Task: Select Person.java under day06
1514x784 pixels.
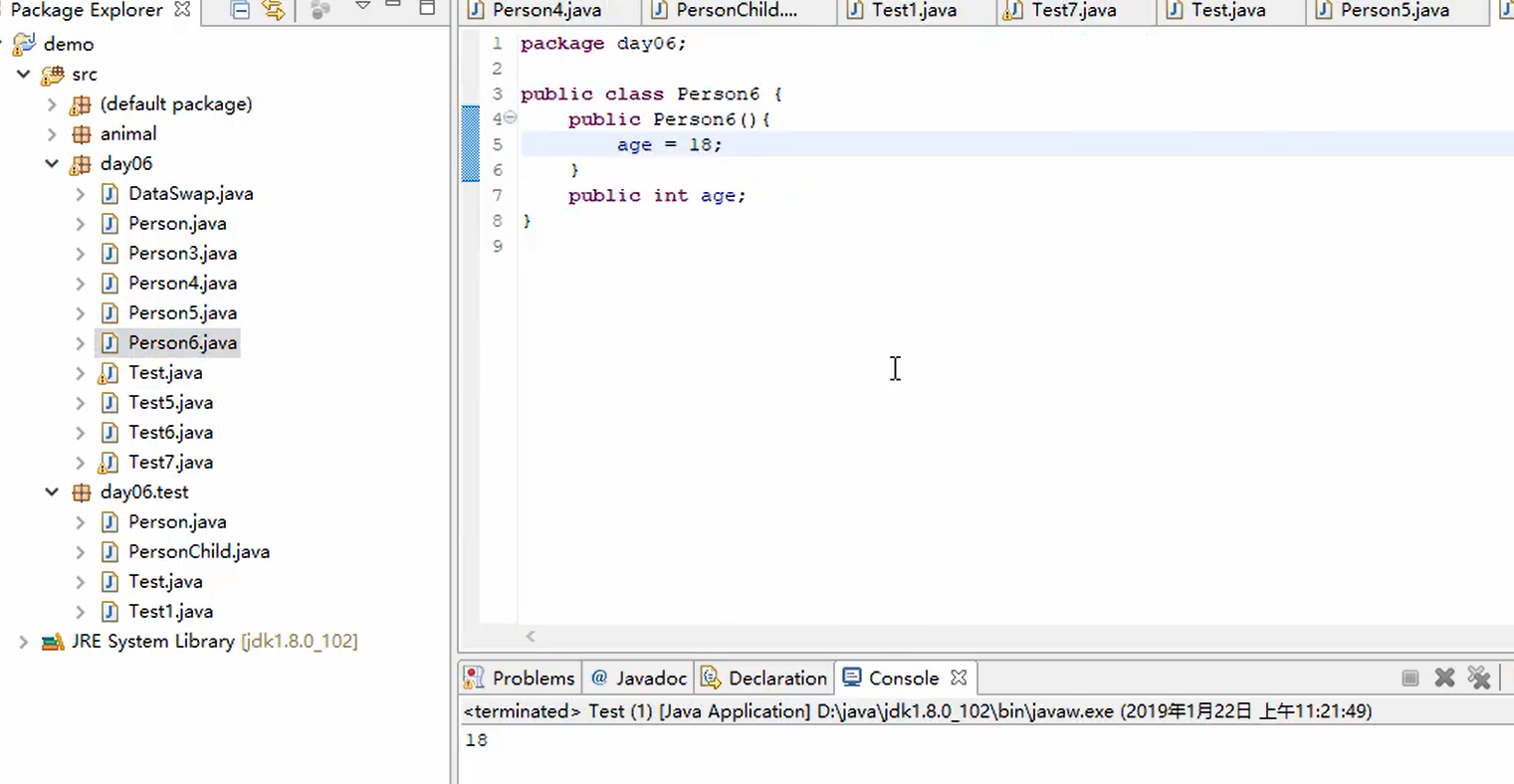Action: (177, 224)
